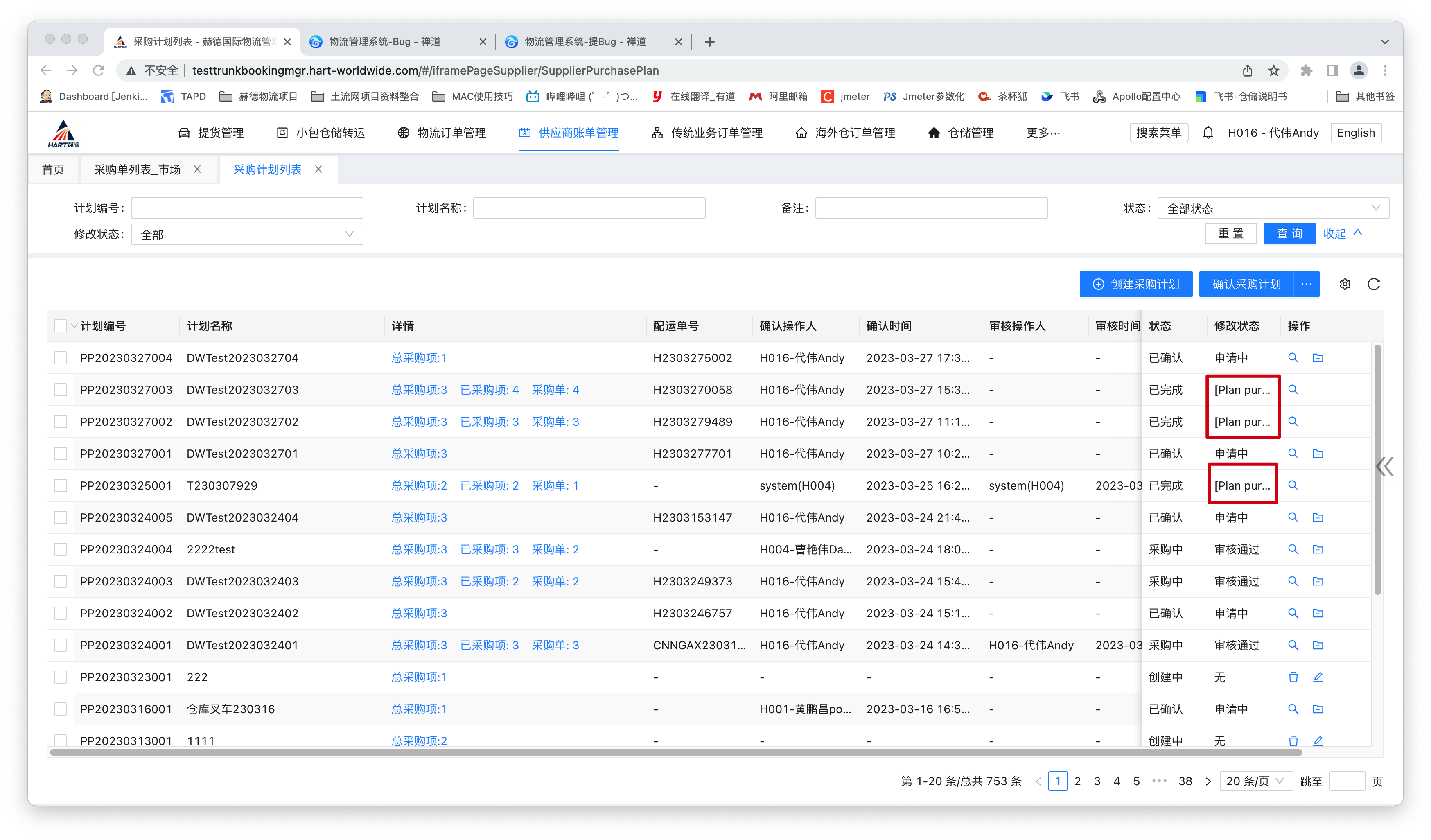Open the notification bell

[1208, 133]
